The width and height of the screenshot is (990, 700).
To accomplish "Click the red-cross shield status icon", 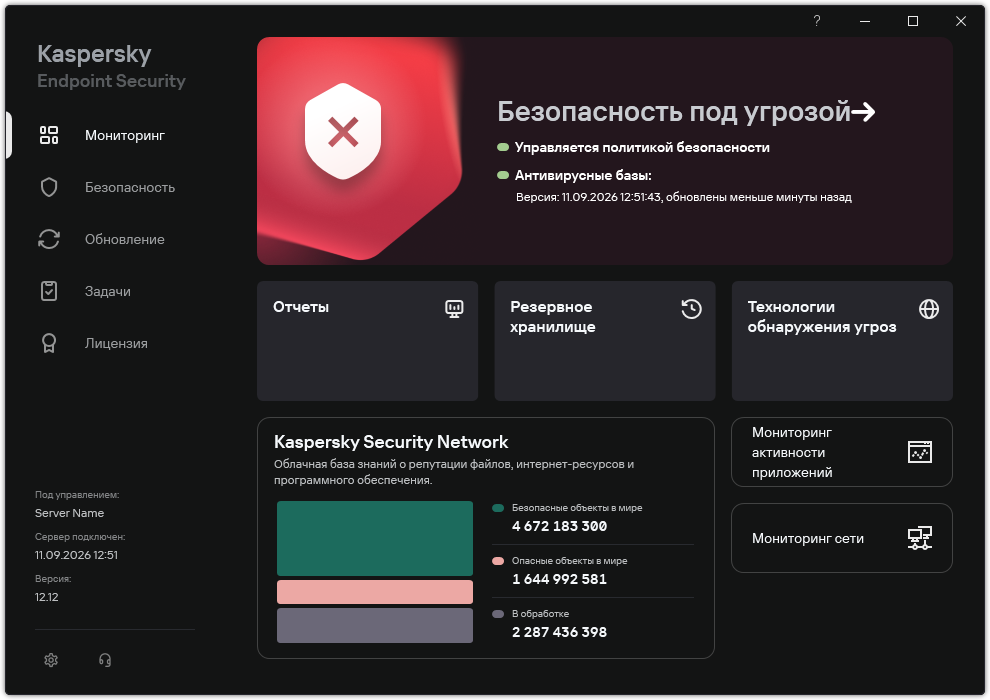I will [343, 131].
